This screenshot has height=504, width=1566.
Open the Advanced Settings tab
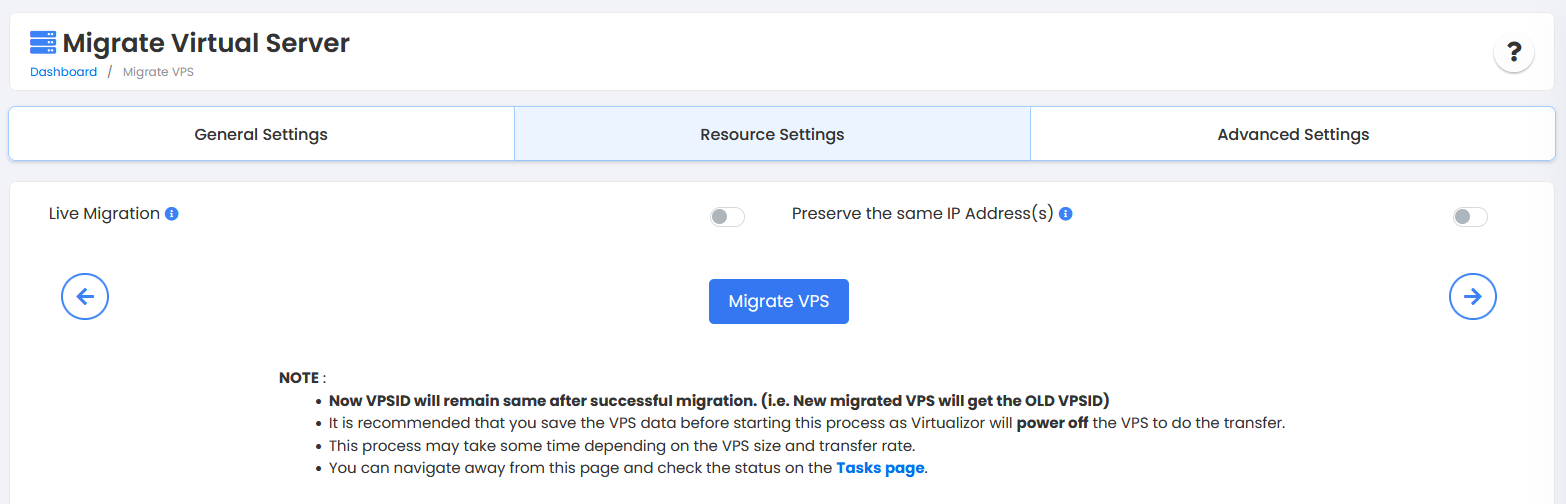pos(1293,134)
